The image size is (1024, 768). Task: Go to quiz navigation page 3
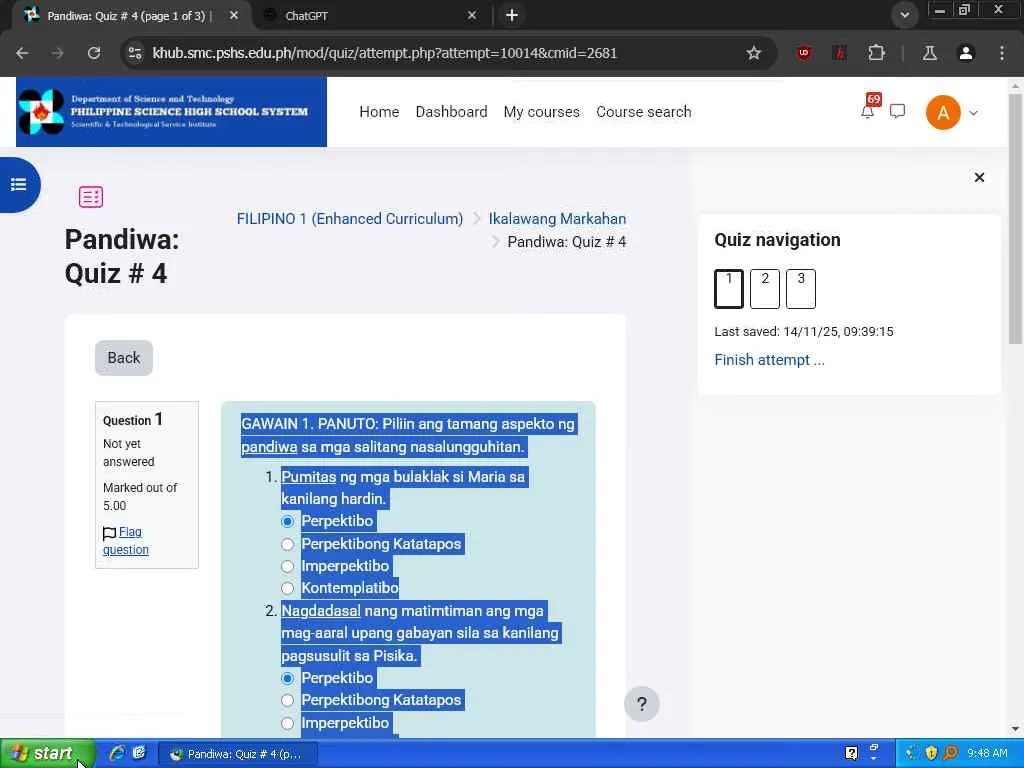coord(801,289)
